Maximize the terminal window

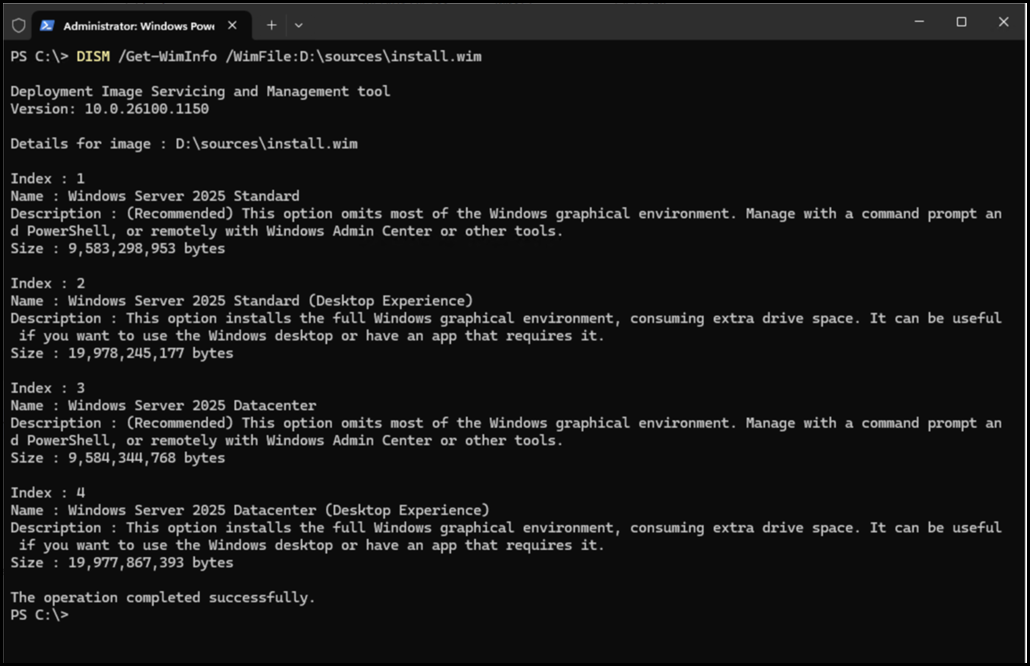point(961,22)
